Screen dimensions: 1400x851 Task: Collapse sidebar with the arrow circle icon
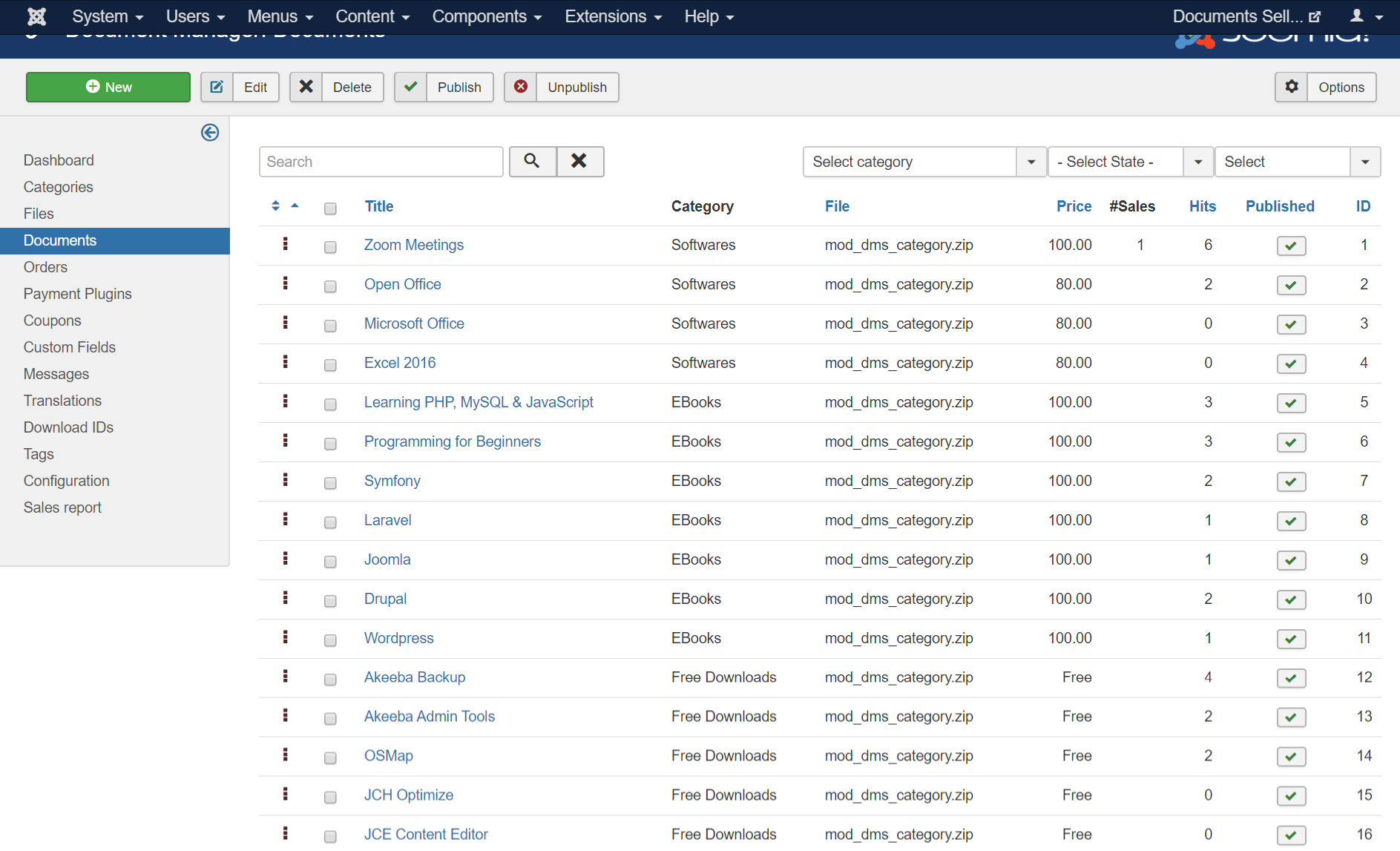tap(210, 133)
